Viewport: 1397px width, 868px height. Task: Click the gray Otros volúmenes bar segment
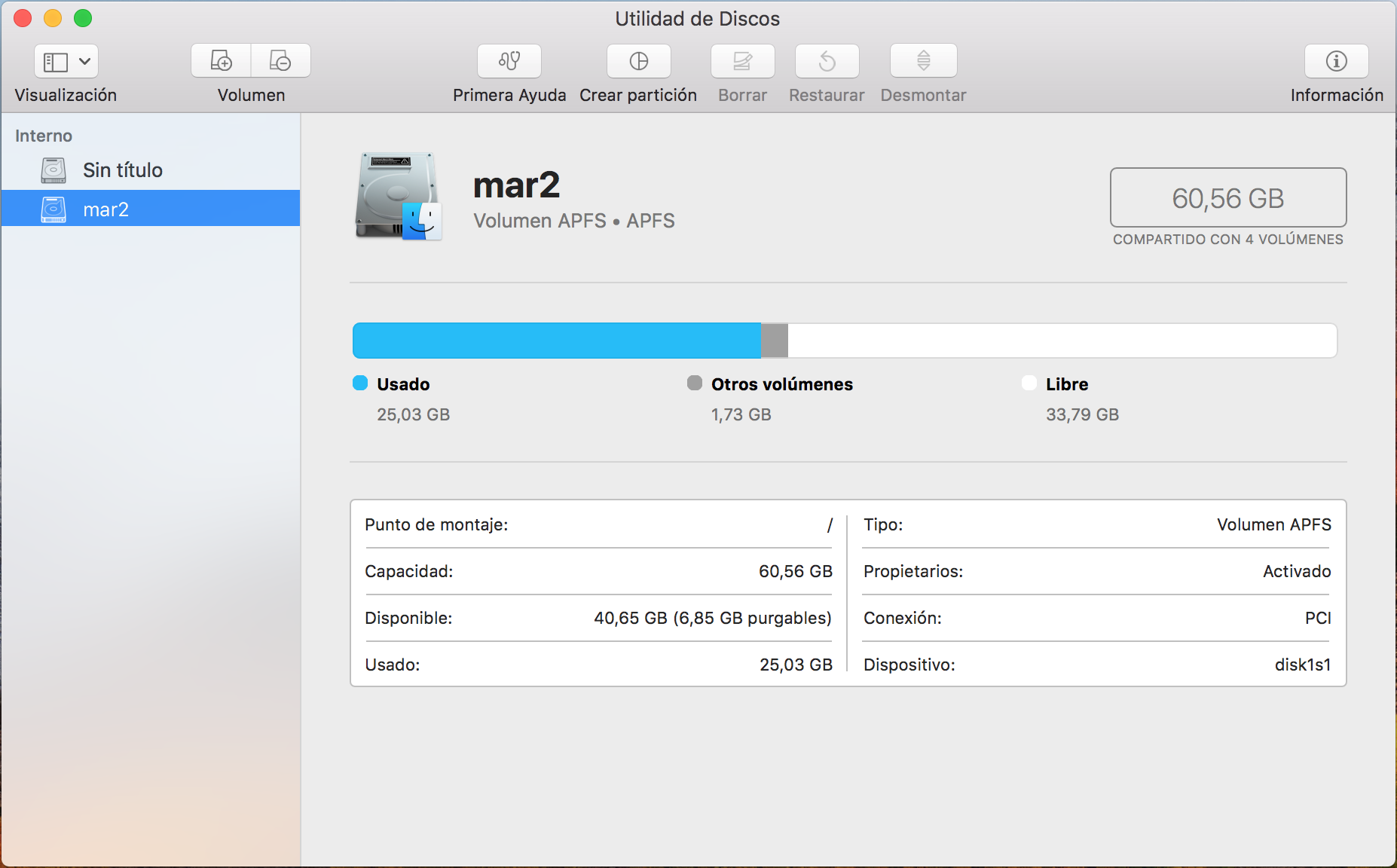(774, 341)
